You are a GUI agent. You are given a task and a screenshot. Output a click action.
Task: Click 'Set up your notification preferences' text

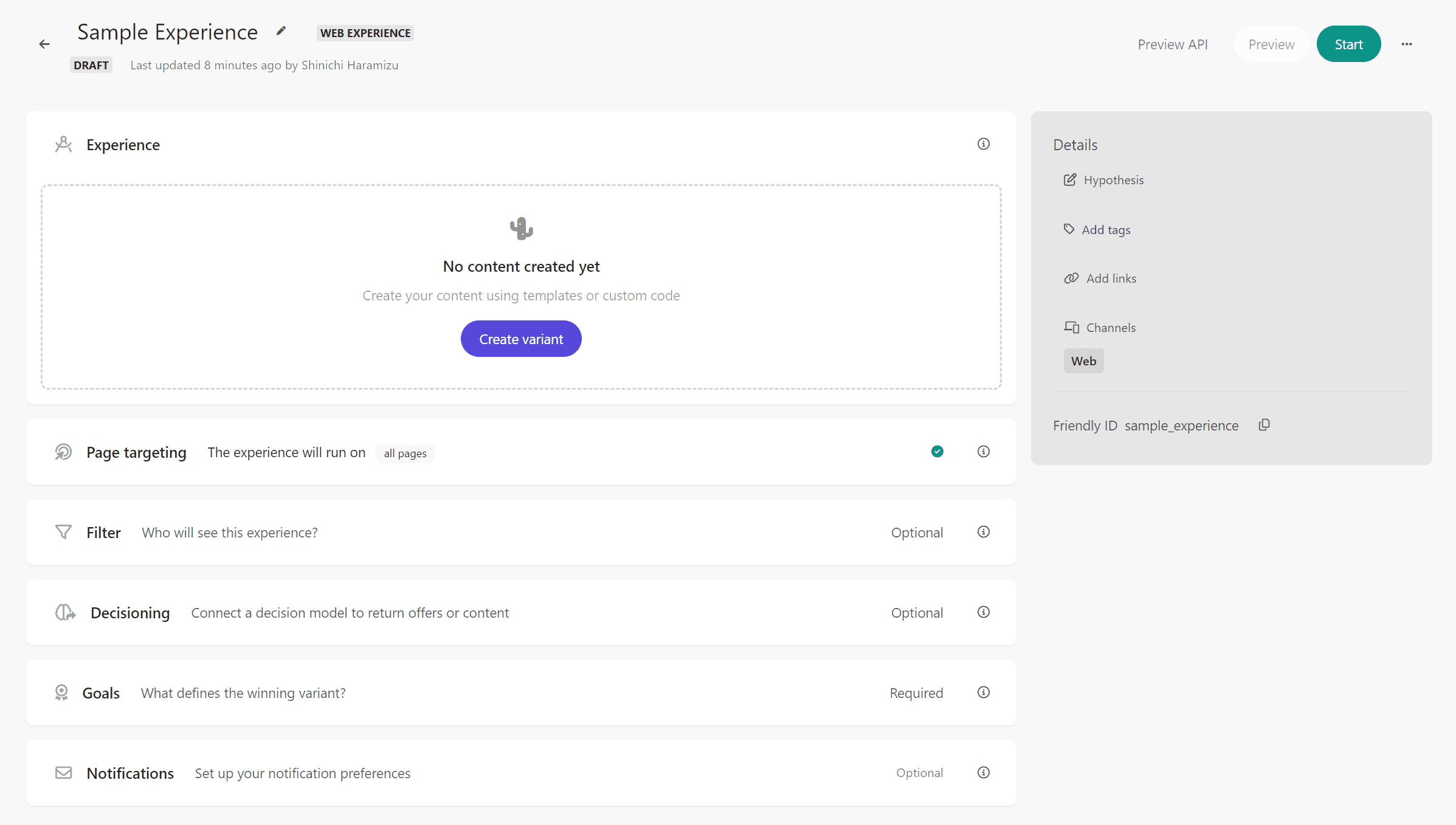pyautogui.click(x=302, y=773)
